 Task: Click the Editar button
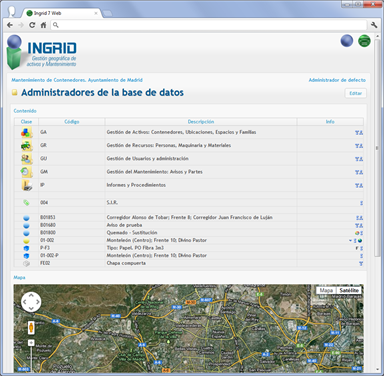click(355, 93)
